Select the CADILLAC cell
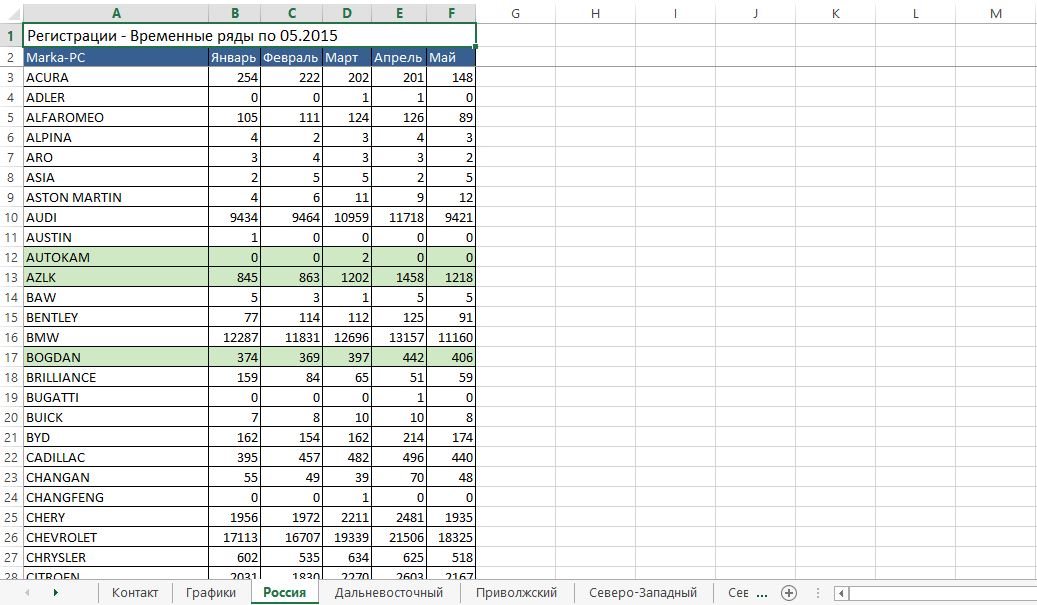Screen dimensions: 1037x605 coord(116,458)
